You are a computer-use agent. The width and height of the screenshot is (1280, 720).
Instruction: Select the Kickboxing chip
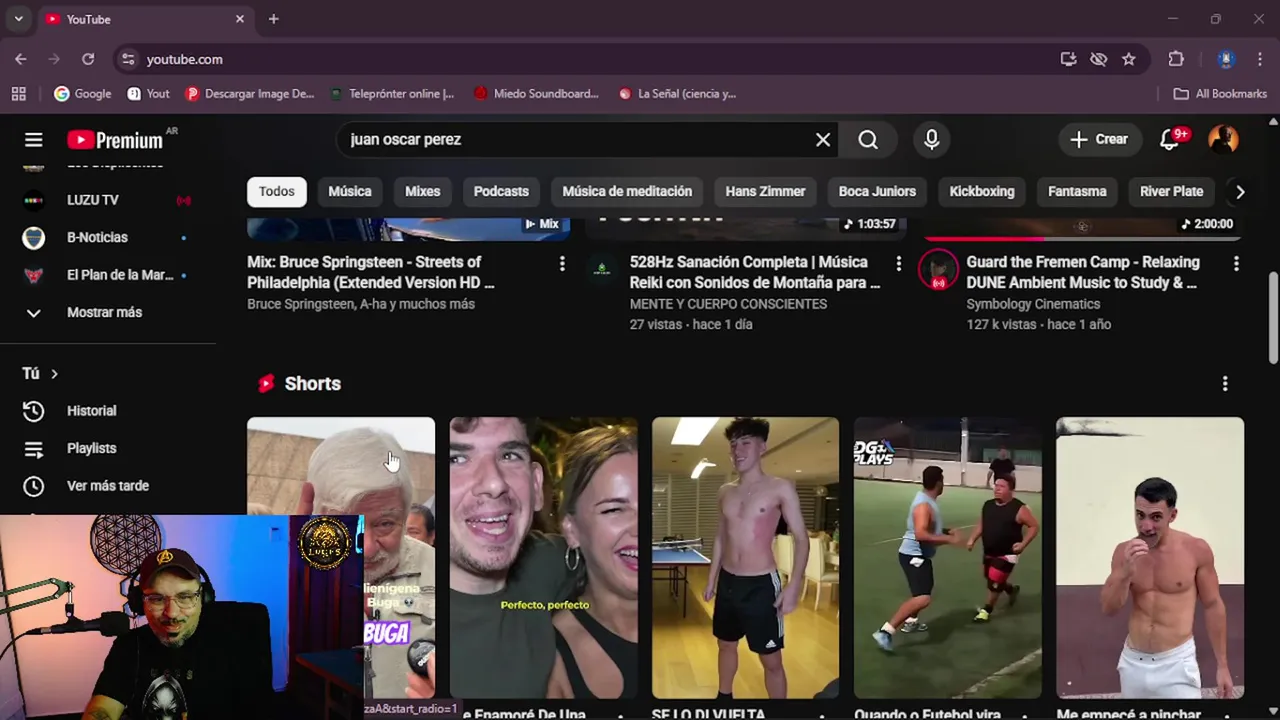tap(982, 191)
